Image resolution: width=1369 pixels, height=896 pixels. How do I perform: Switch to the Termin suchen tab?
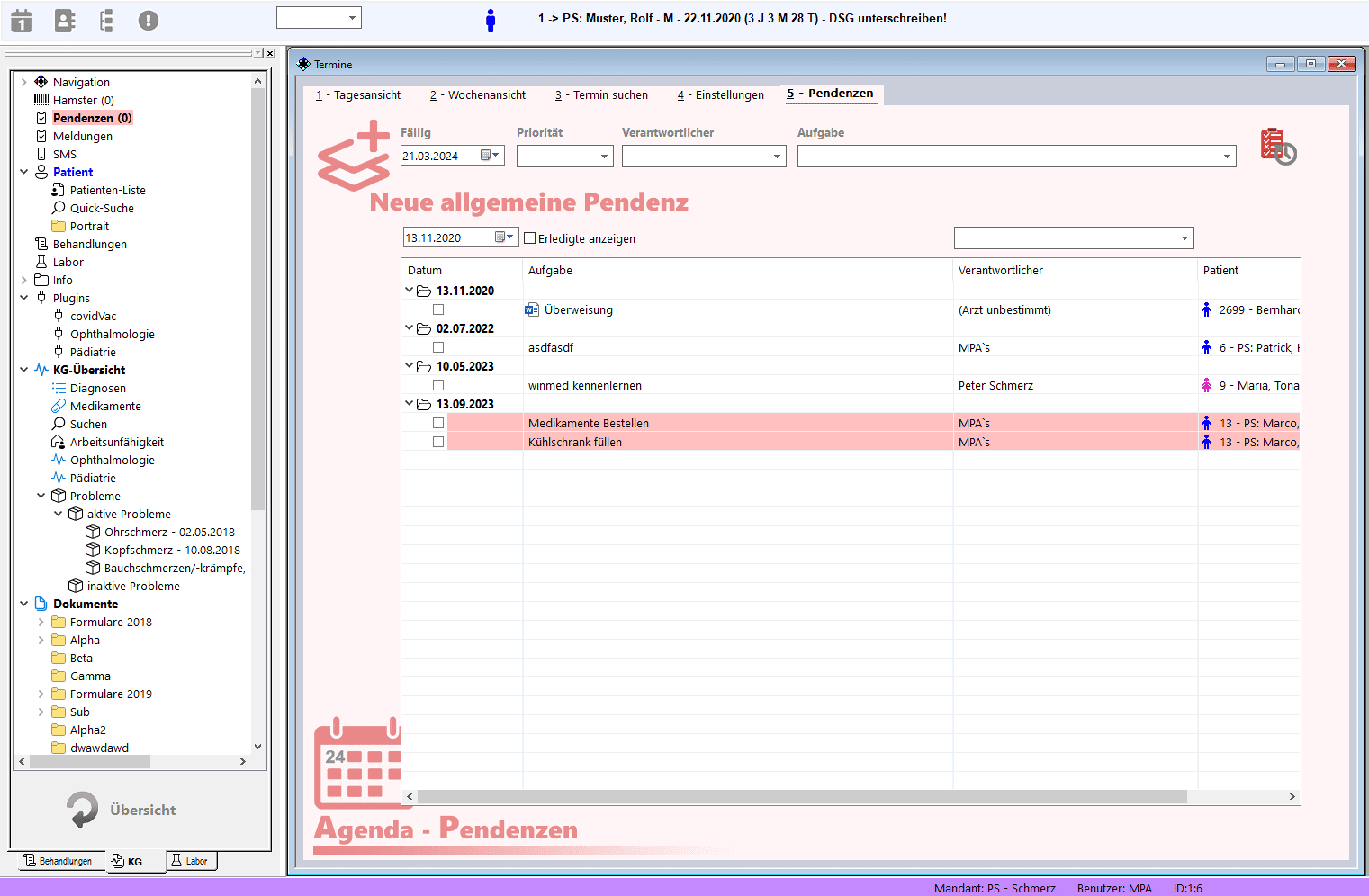(x=601, y=94)
